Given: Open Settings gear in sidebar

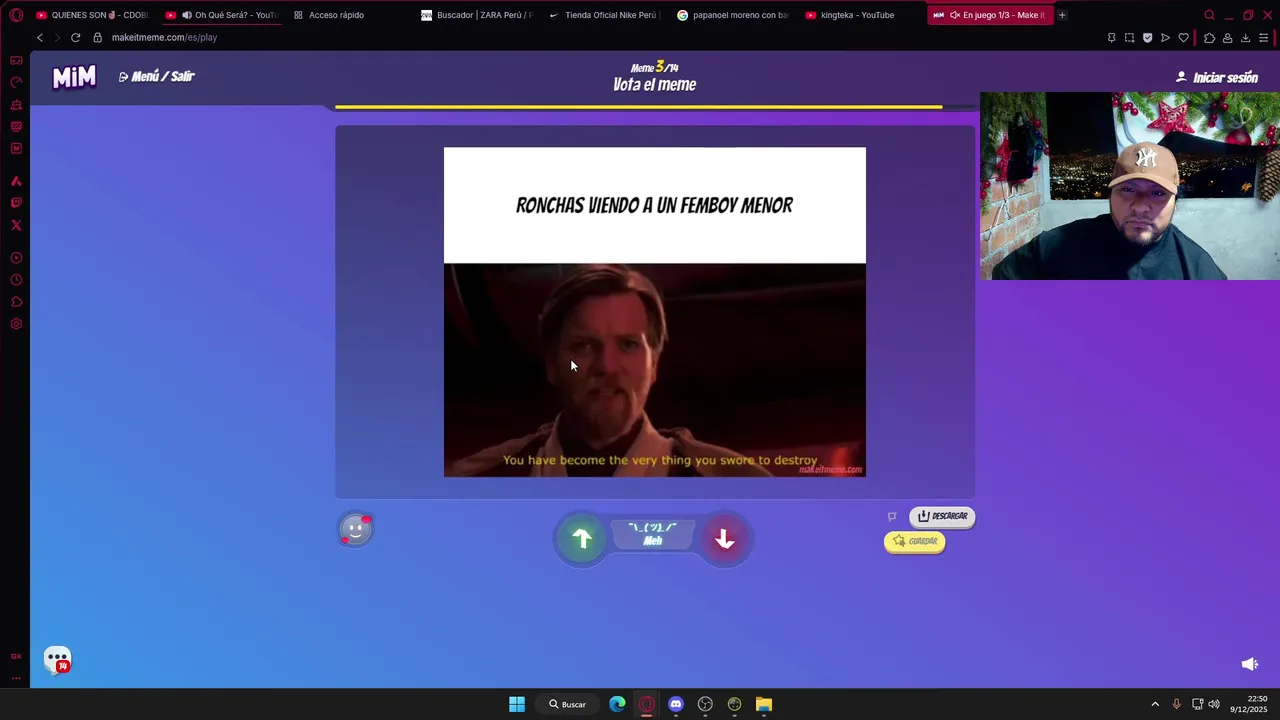Looking at the screenshot, I should 16,324.
